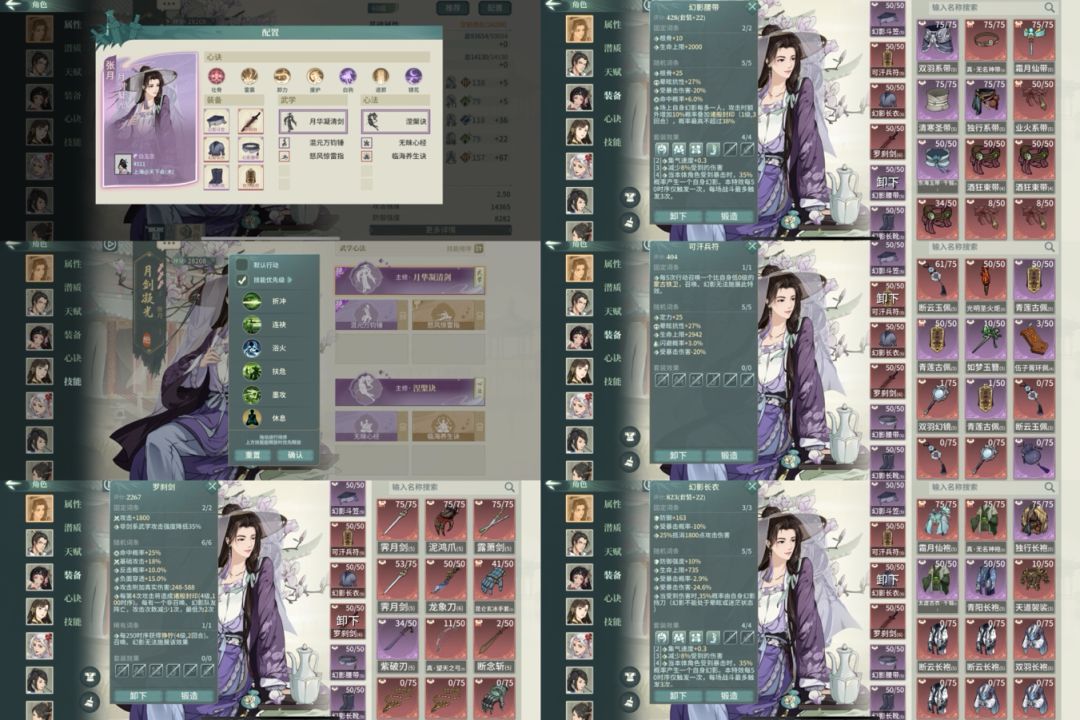The width and height of the screenshot is (1080, 720).
Task: Select the 扶急 skill icon
Action: [x=252, y=371]
